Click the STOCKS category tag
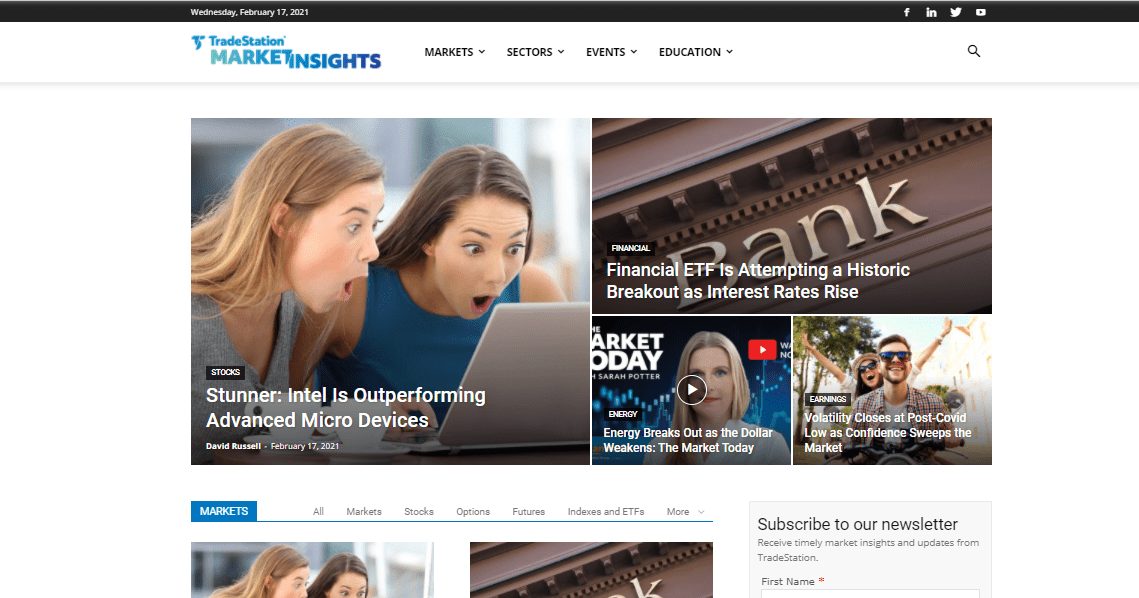The image size is (1139, 598). [x=225, y=372]
